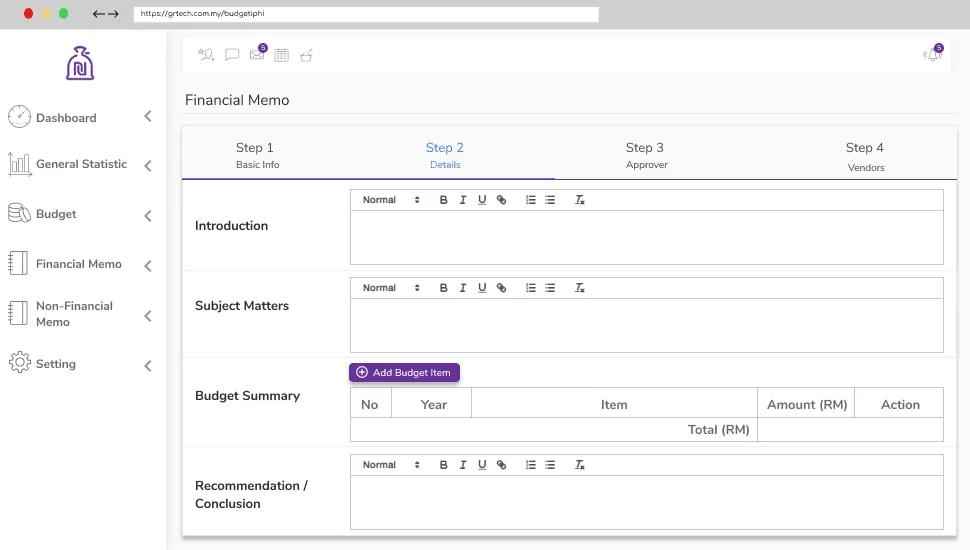Toggle underline in Subject Matters editor
The image size is (970, 550).
click(x=482, y=288)
